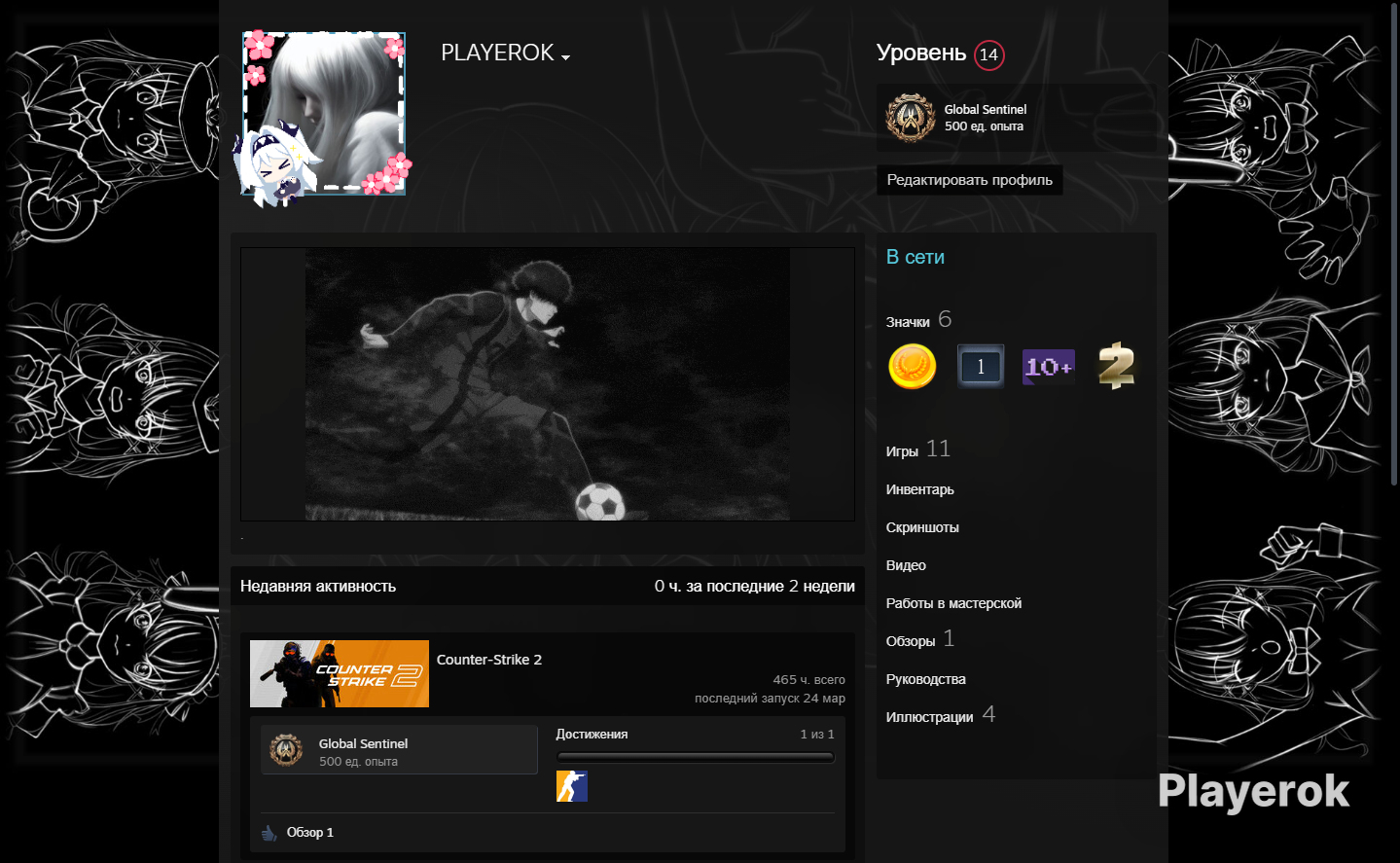Open the Инвентарь link

click(919, 489)
